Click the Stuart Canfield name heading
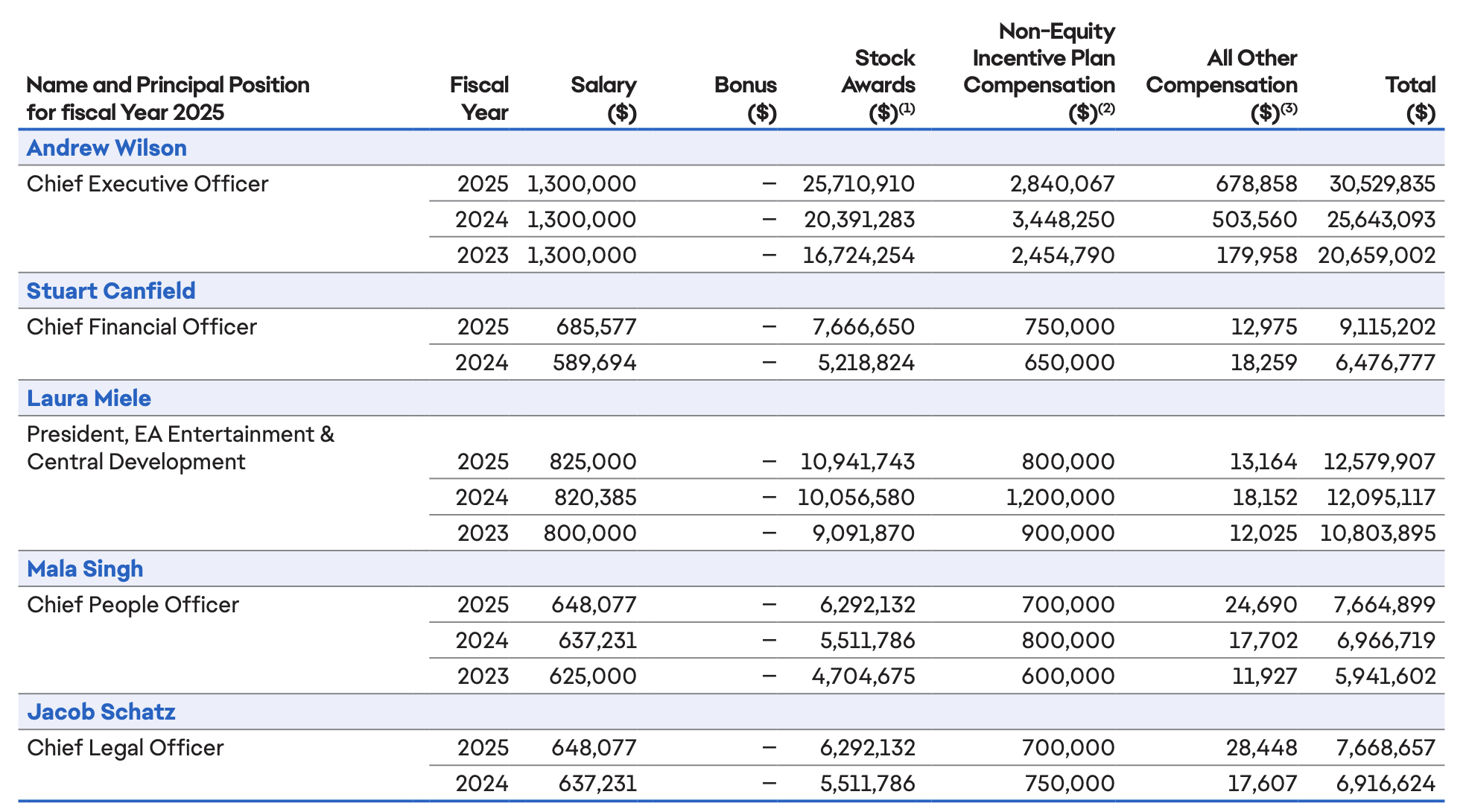Screen dimensions: 1466x812 (111, 291)
